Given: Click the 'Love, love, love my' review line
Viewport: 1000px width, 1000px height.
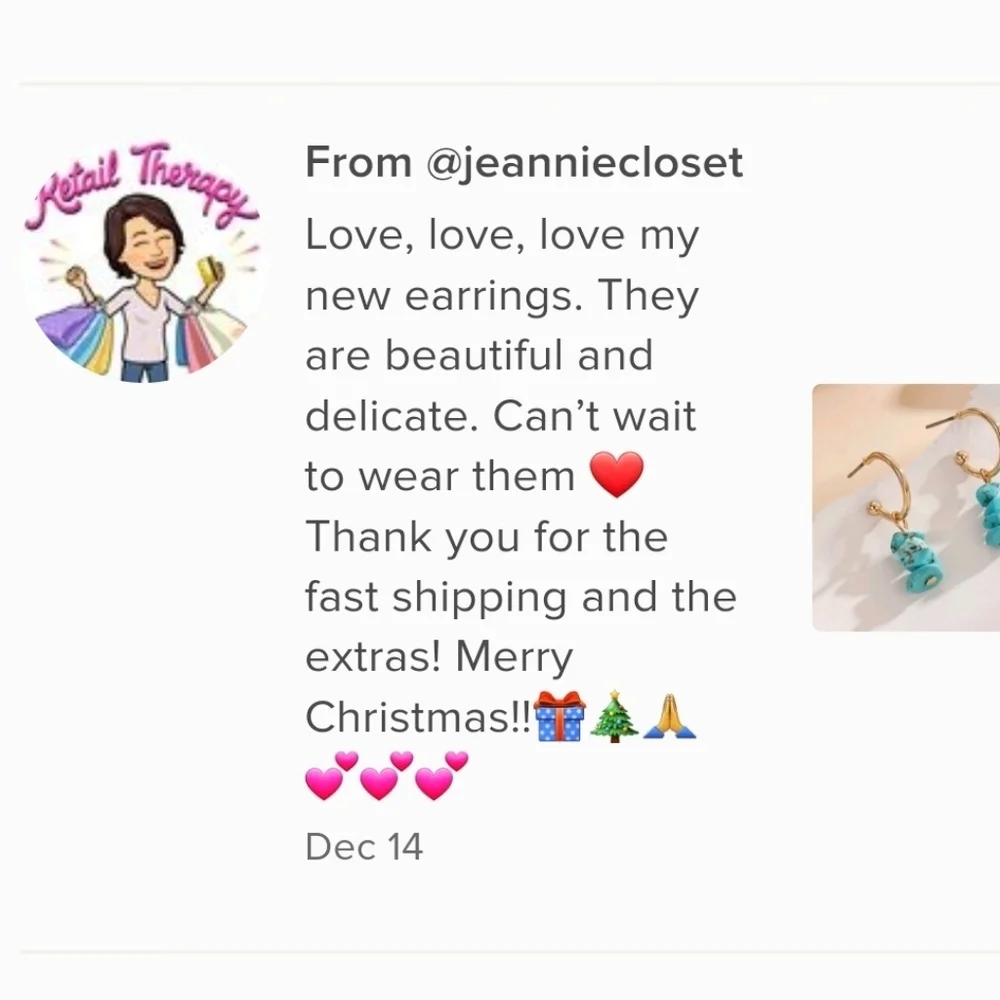Looking at the screenshot, I should coord(502,235).
